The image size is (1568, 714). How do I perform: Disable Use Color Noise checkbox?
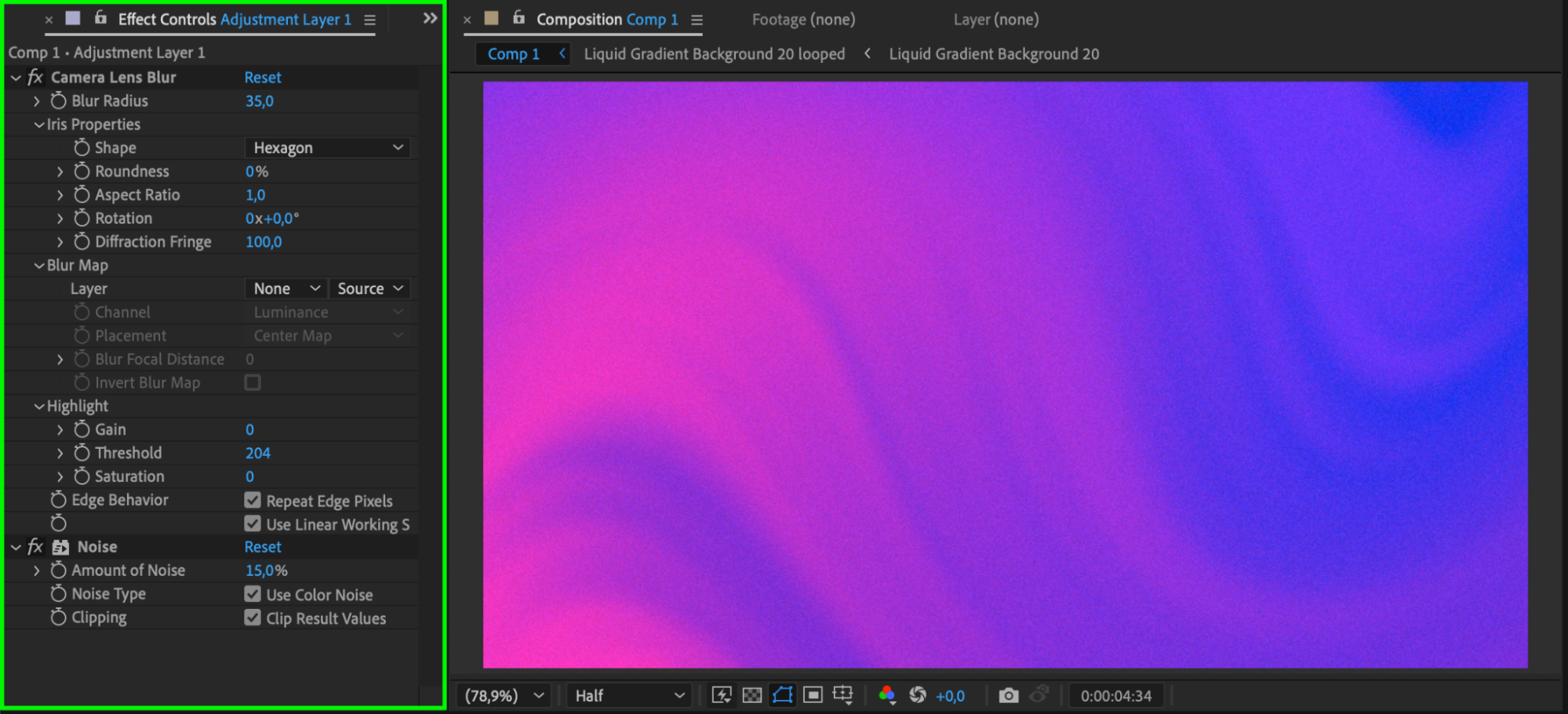[253, 595]
